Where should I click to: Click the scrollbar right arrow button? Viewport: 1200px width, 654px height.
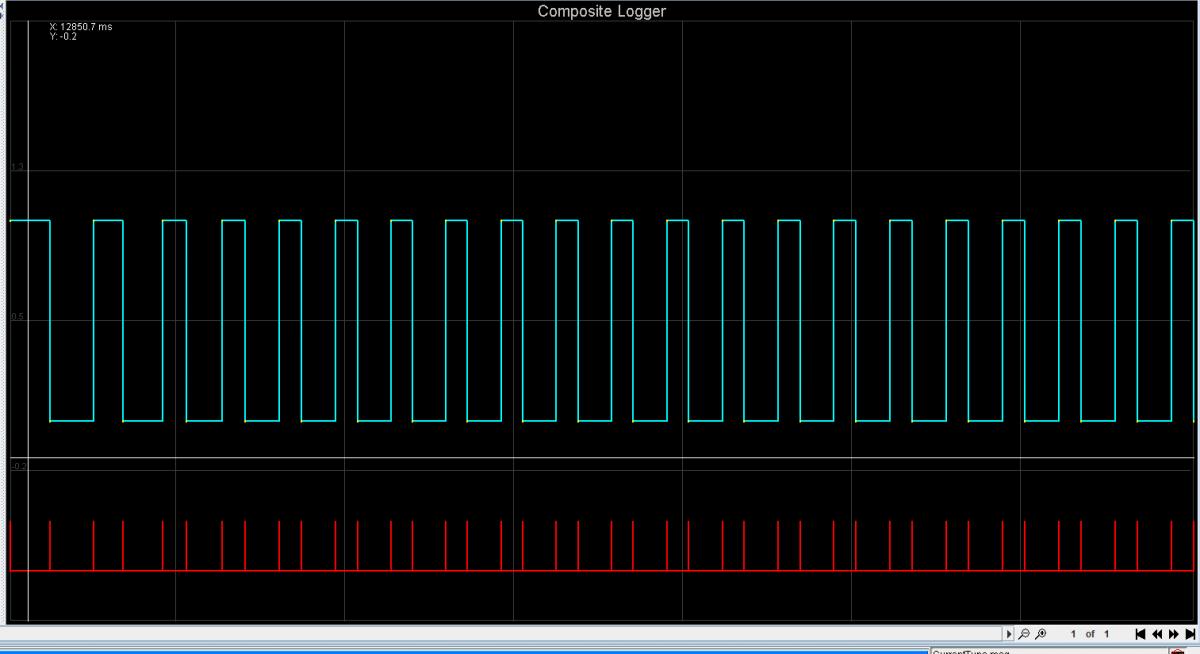pos(1008,634)
